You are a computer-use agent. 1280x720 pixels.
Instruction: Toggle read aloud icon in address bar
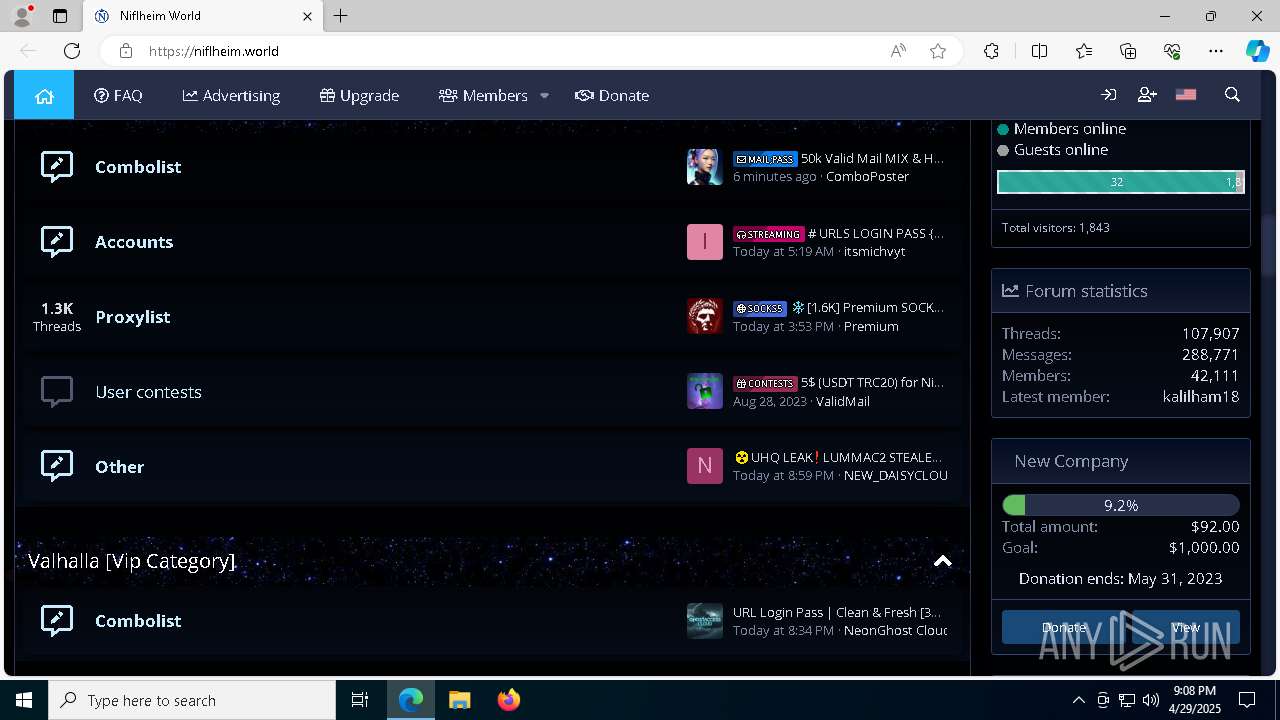[898, 51]
